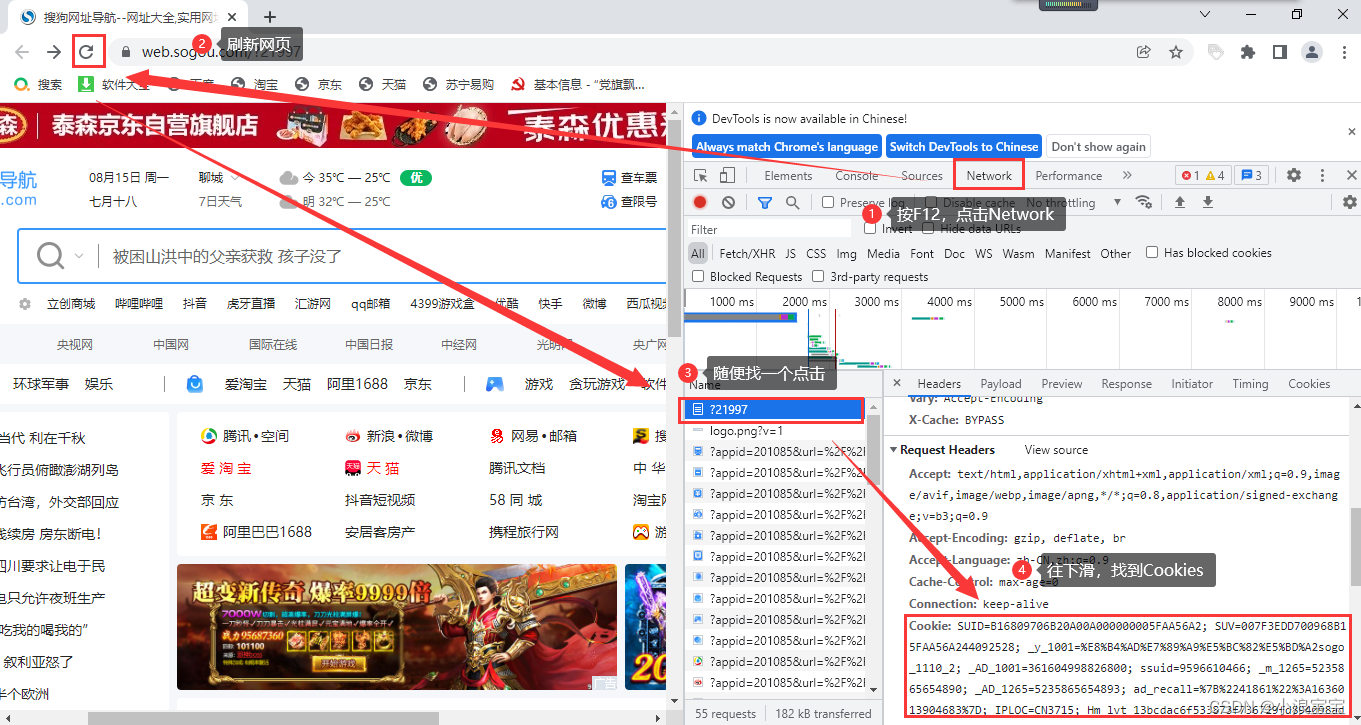The image size is (1361, 725).
Task: Reload the page with the refresh icon
Action: [x=88, y=52]
